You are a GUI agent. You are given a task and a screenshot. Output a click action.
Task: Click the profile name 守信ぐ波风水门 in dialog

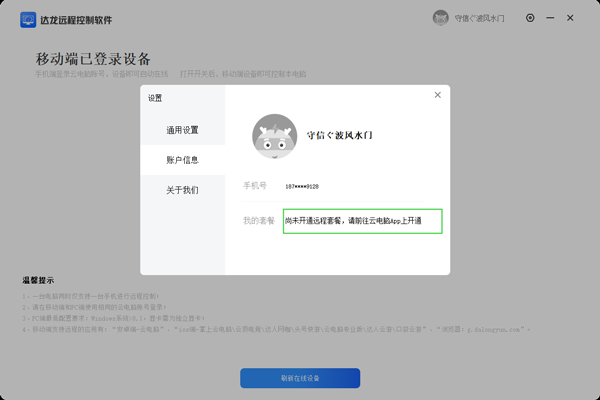pyautogui.click(x=339, y=135)
